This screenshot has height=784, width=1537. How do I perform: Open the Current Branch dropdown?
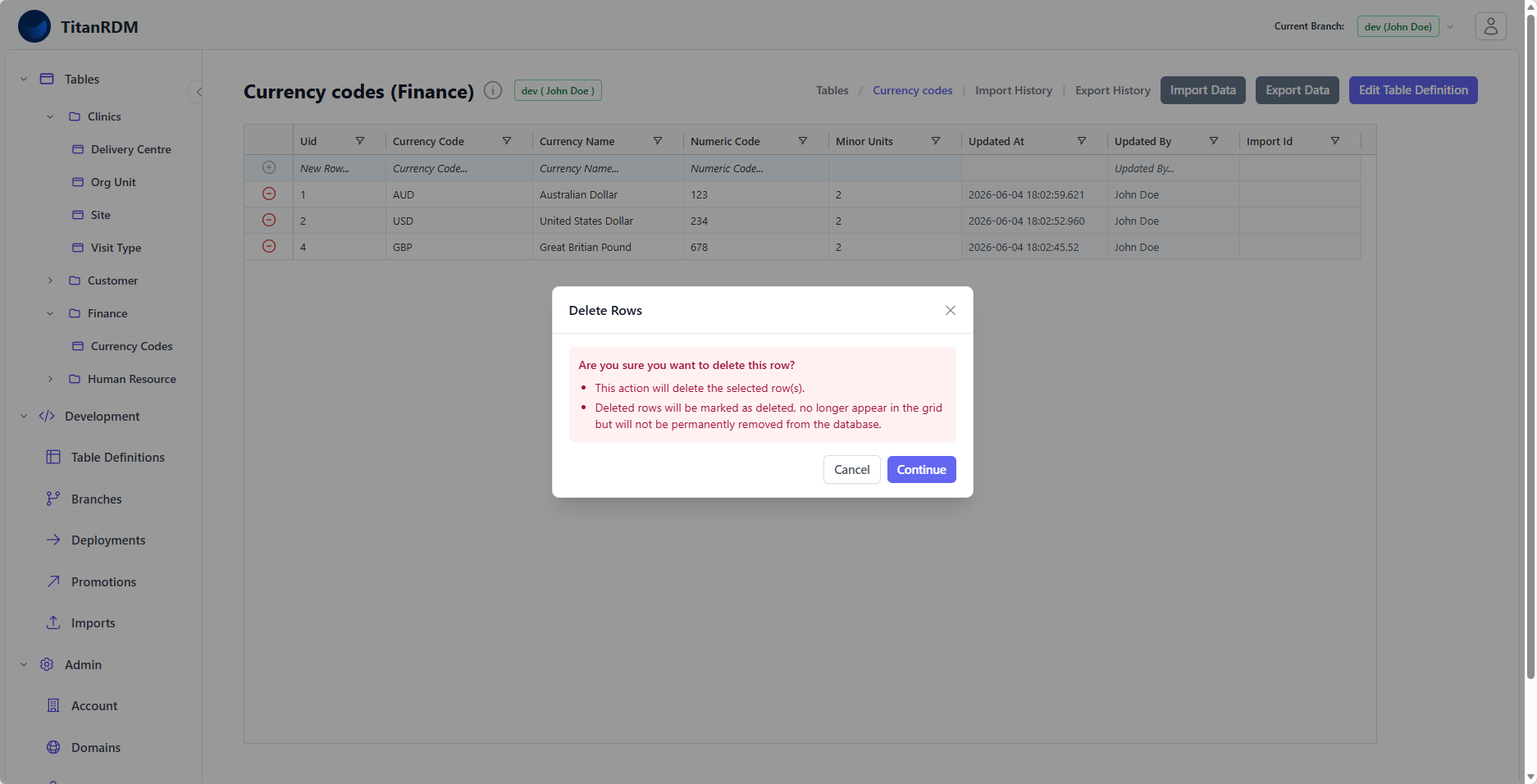1407,26
